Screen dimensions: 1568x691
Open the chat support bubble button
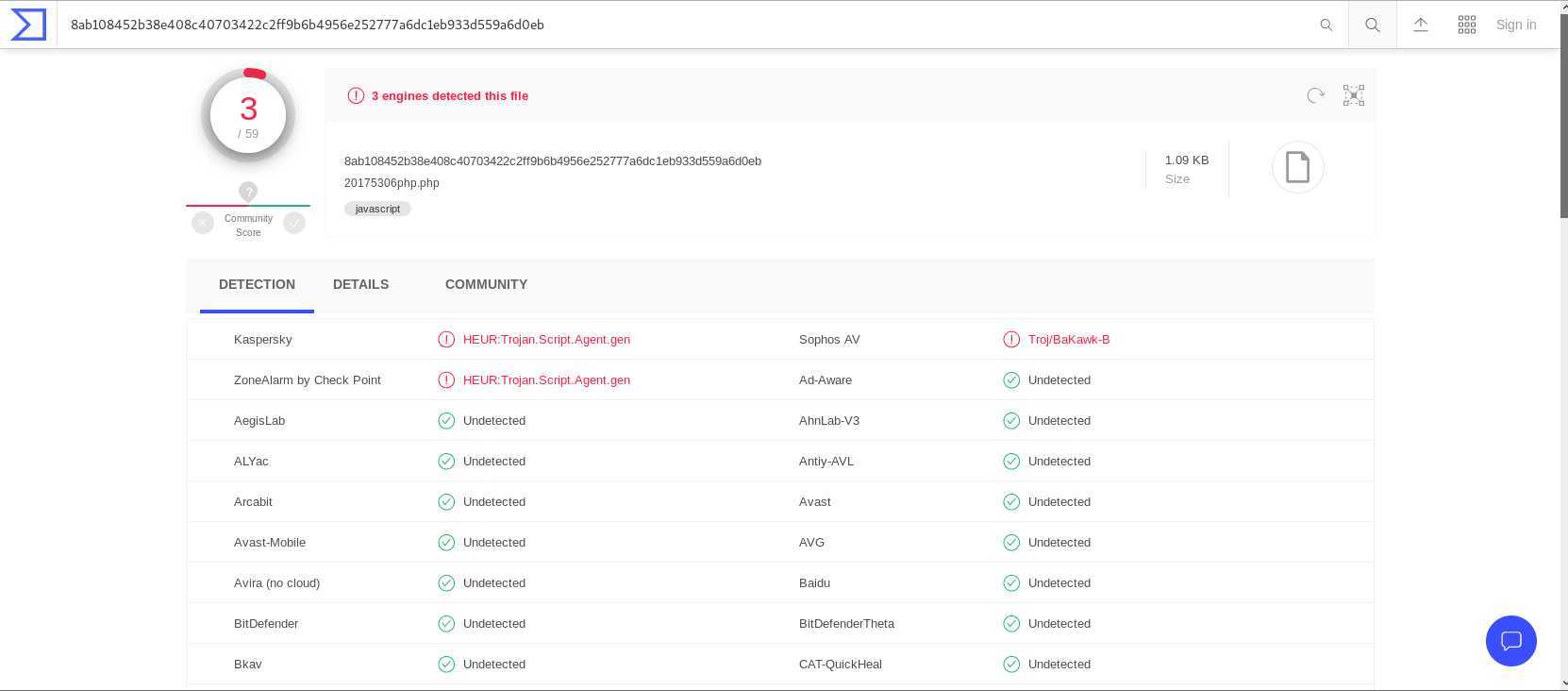(x=1511, y=641)
